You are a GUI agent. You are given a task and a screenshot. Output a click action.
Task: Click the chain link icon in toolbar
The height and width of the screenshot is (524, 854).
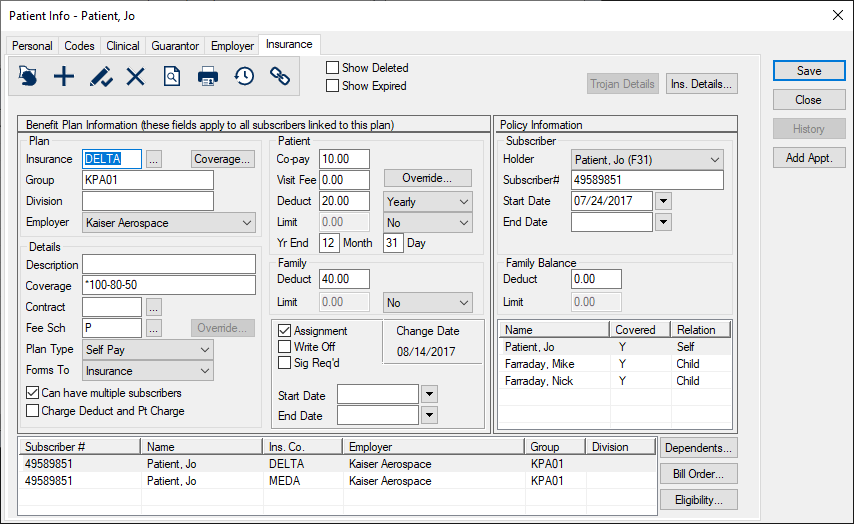[x=280, y=76]
